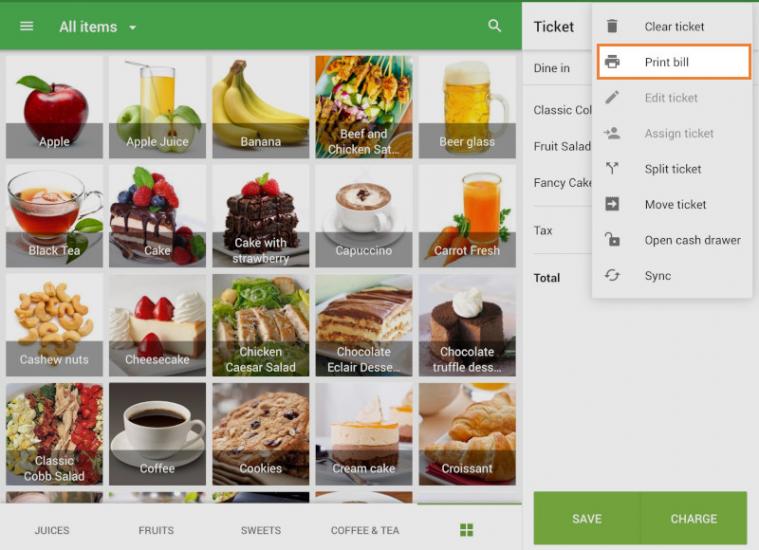The height and width of the screenshot is (550, 759).
Task: Switch to the grid view tab icon
Action: (x=466, y=530)
